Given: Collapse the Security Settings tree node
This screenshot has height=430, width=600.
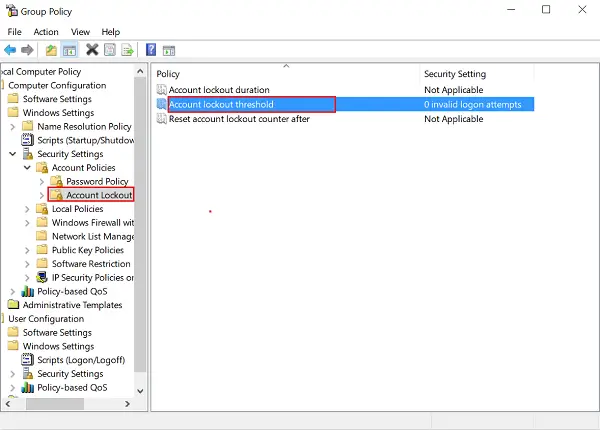Looking at the screenshot, I should 13,154.
